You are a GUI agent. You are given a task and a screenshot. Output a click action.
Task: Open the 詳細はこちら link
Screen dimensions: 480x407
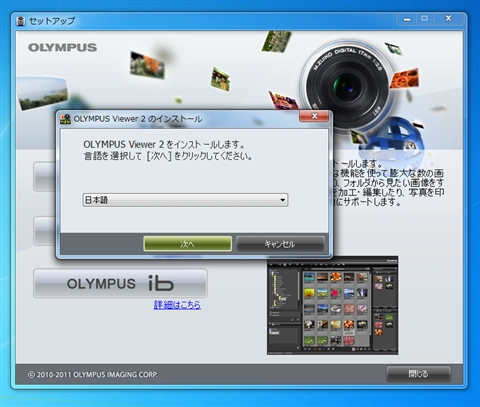177,305
